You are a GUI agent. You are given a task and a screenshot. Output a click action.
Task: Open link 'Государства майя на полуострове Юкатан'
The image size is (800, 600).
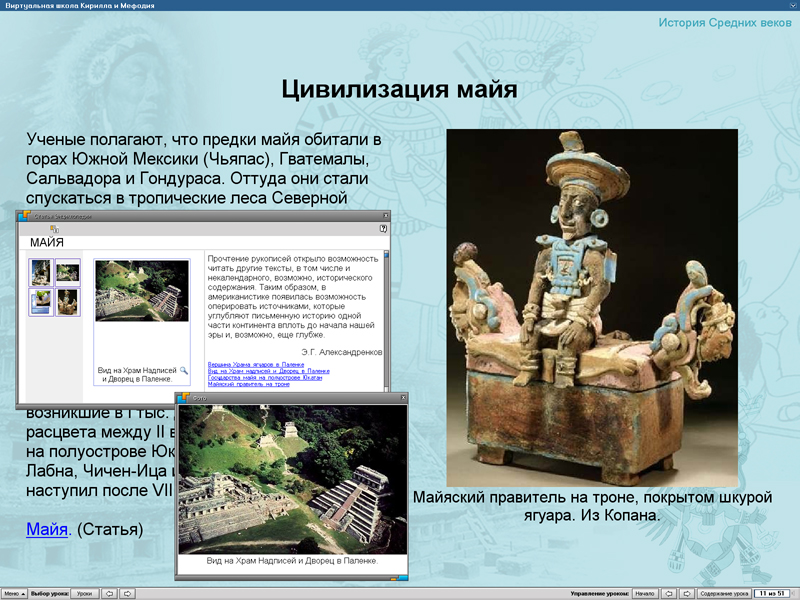coord(265,378)
